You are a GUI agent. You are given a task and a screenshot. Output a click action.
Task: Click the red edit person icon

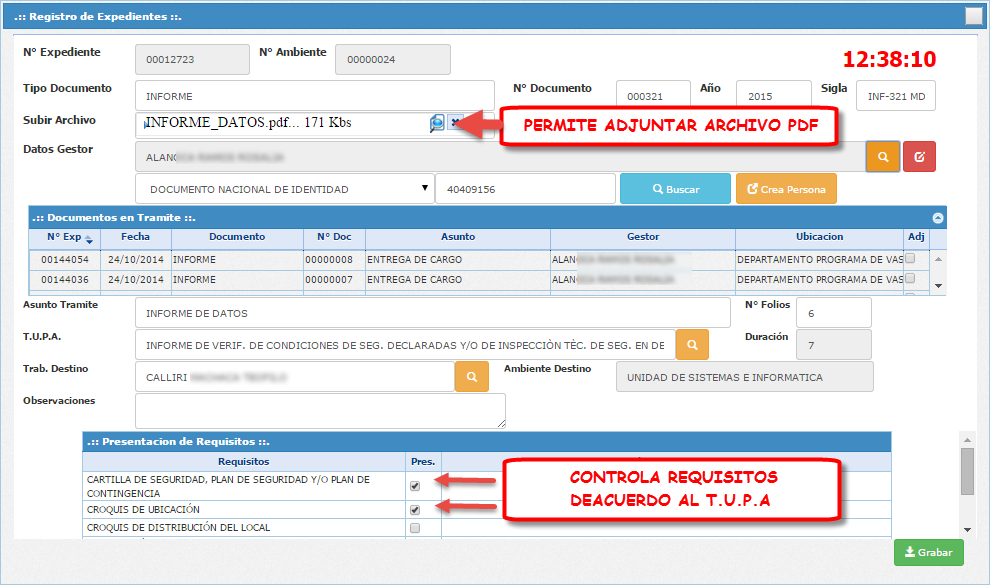point(918,156)
